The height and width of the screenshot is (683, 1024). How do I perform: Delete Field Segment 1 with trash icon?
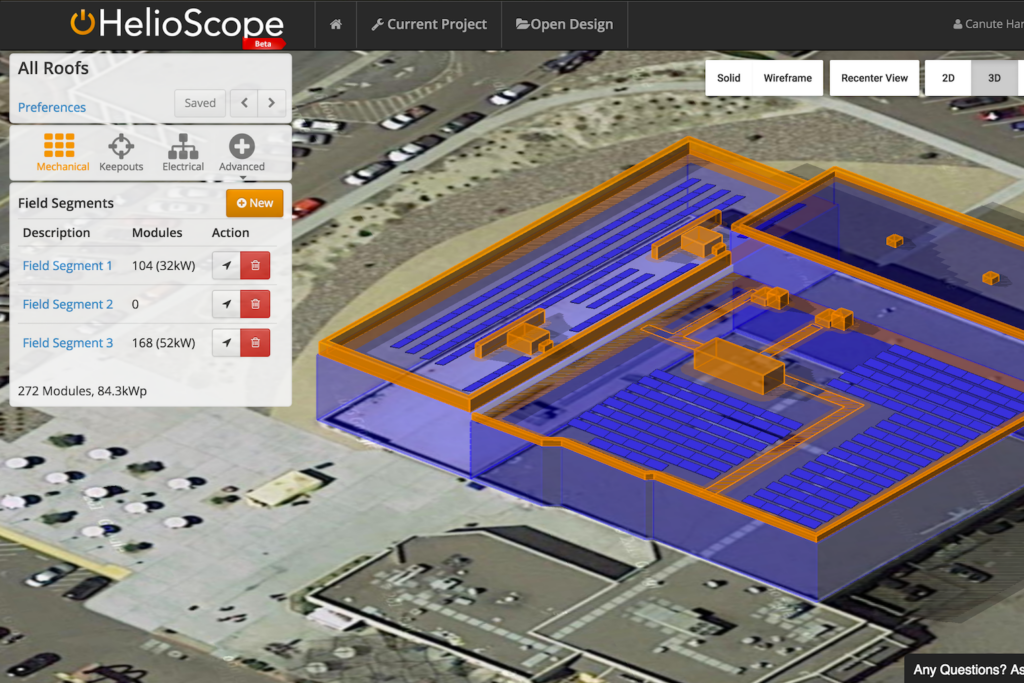click(255, 266)
